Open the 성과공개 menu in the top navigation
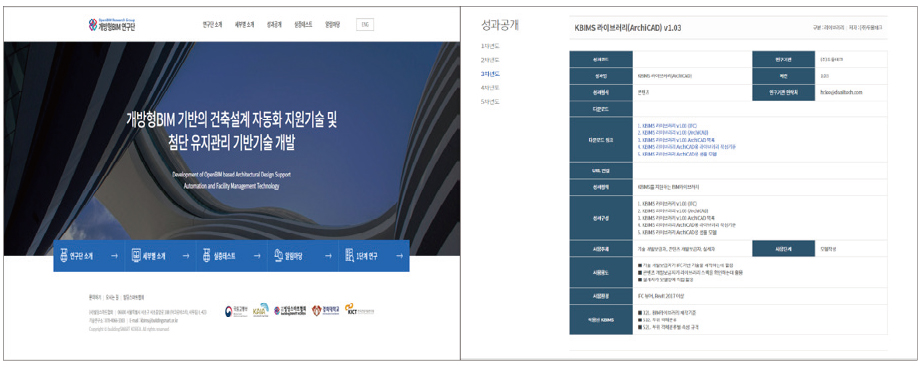The height and width of the screenshot is (367, 921). point(274,25)
